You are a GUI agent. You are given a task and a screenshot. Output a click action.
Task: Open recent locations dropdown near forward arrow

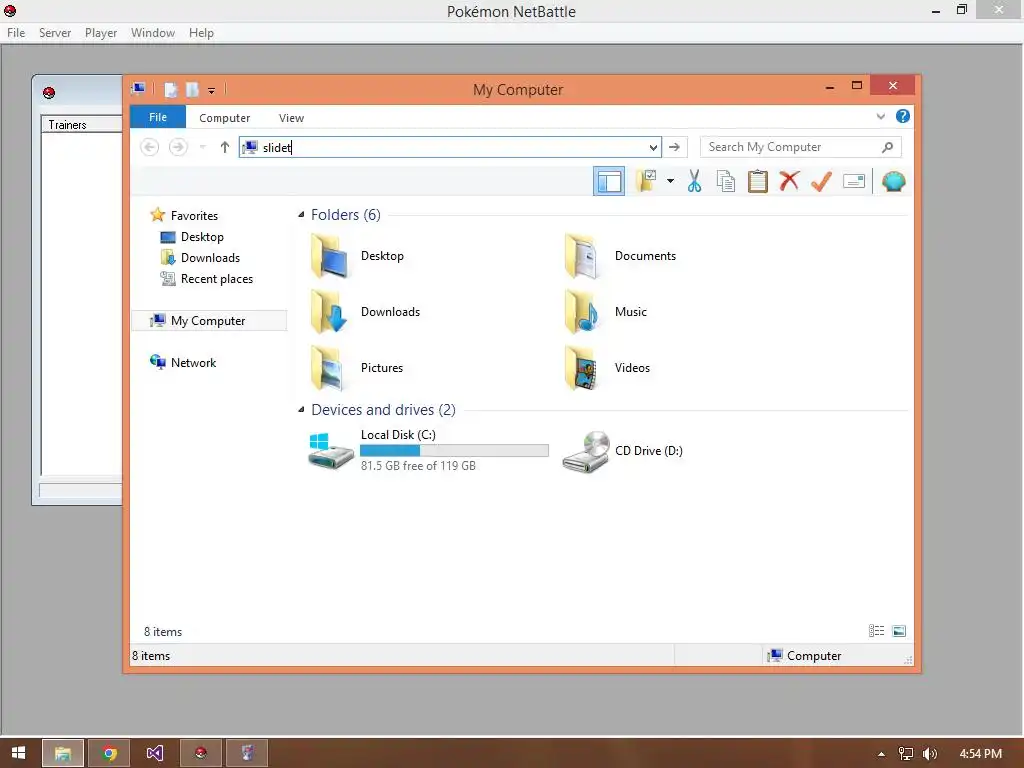pyautogui.click(x=202, y=147)
